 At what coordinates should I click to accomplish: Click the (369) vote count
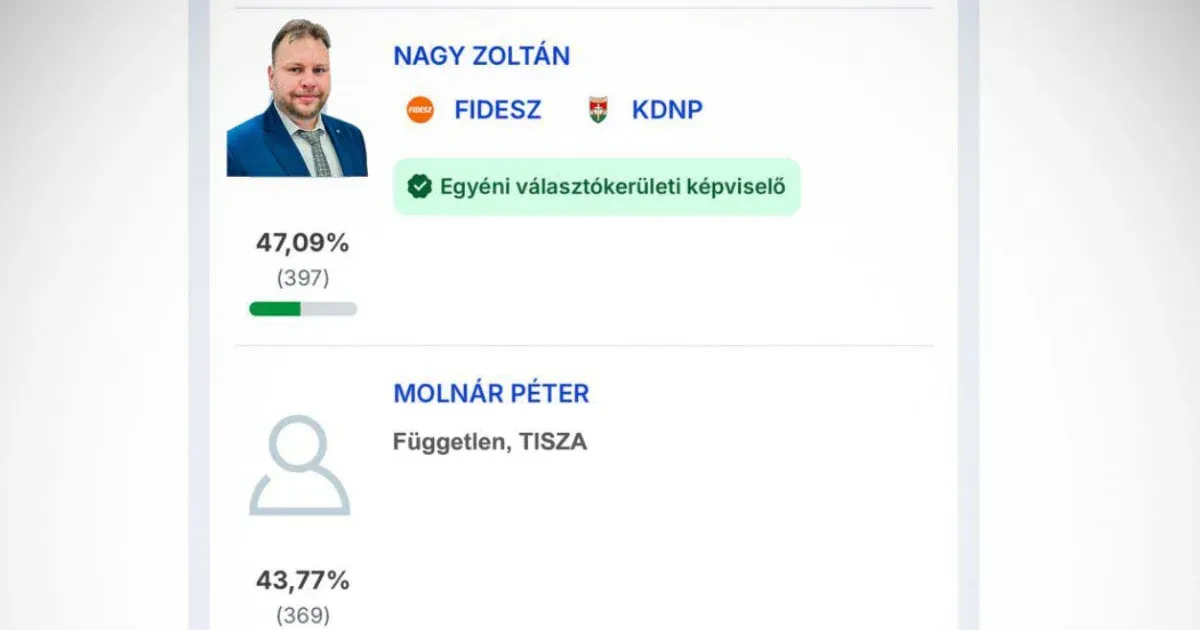click(302, 616)
